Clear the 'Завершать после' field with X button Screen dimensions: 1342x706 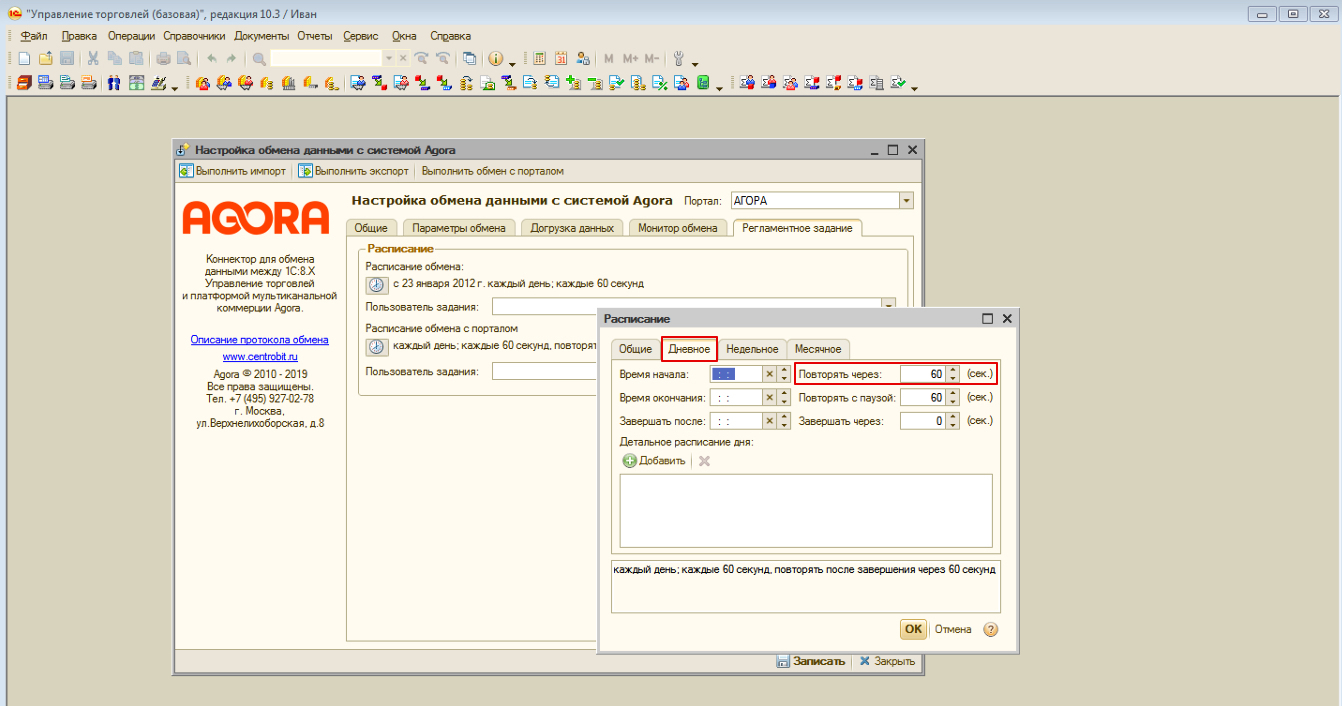click(770, 422)
